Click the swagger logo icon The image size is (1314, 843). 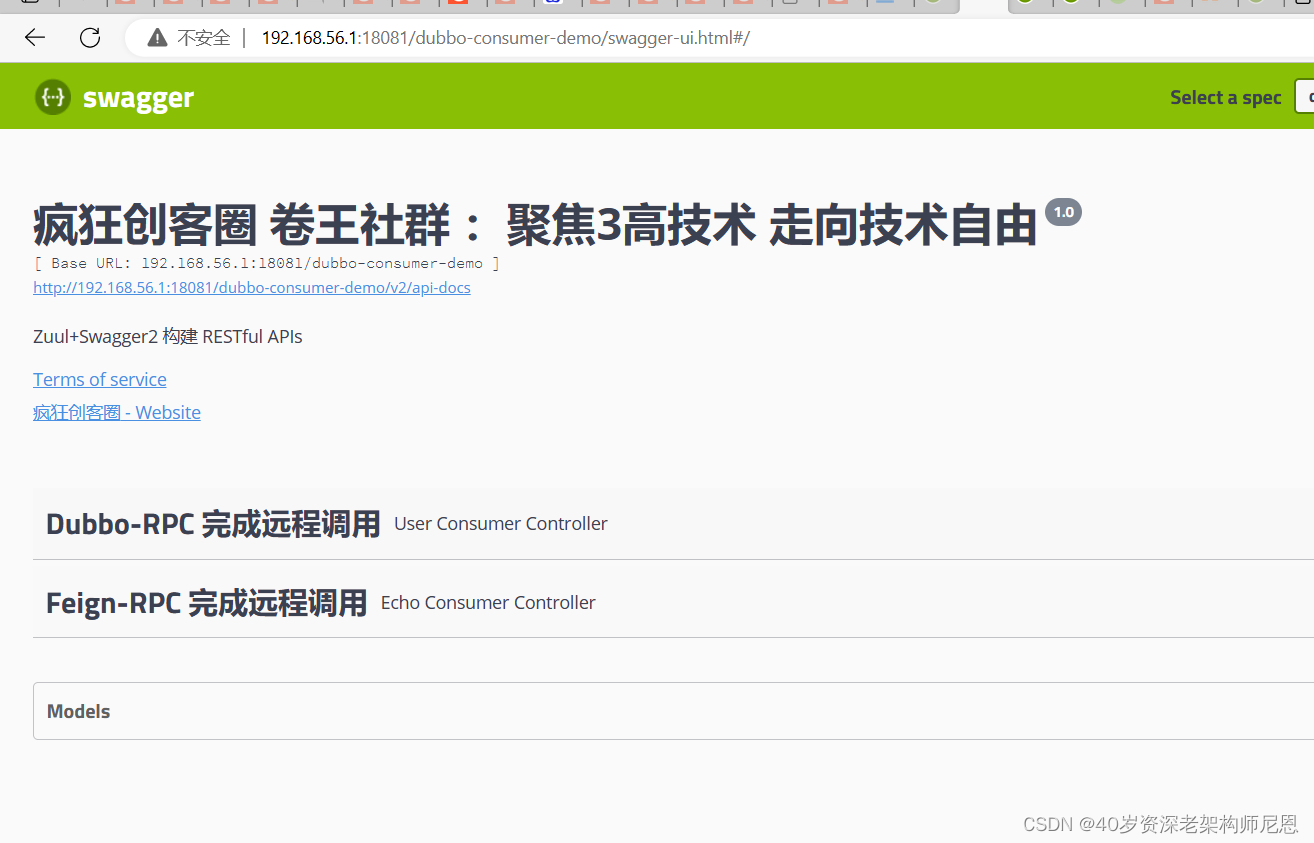(x=53, y=97)
